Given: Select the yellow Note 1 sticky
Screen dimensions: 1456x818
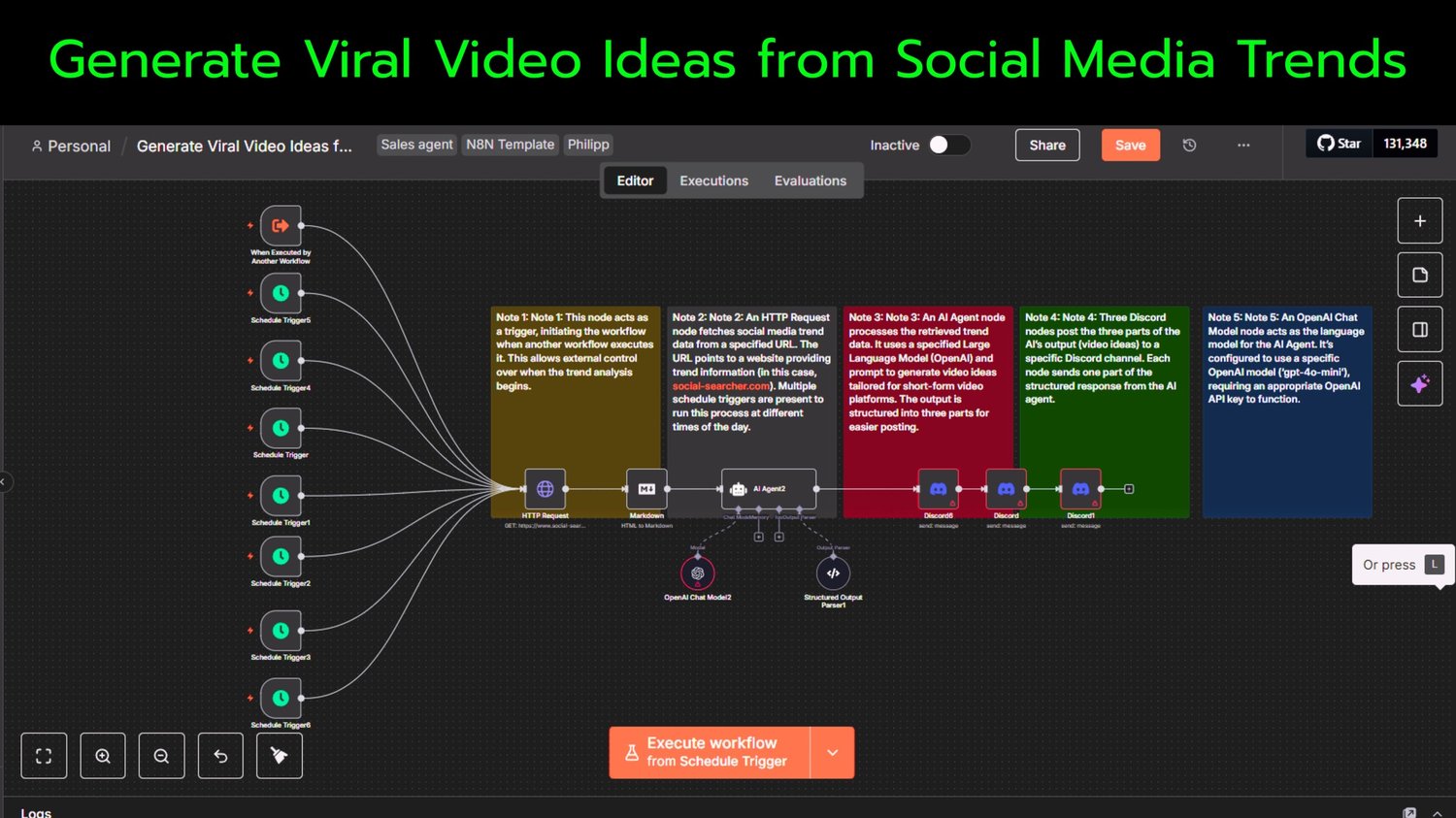Looking at the screenshot, I should (x=576, y=412).
